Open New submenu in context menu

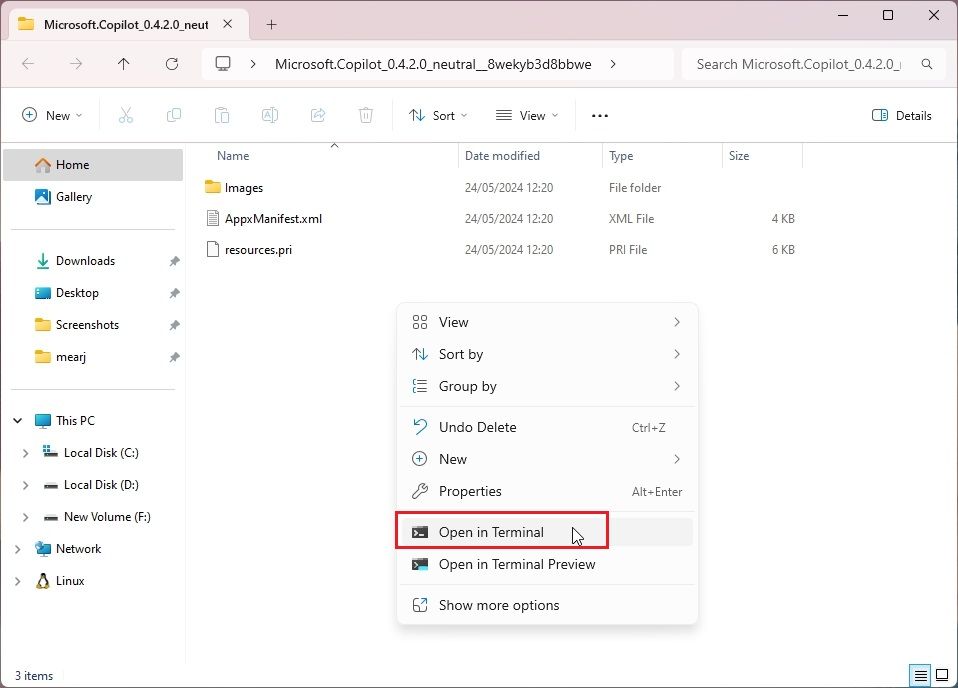(547, 459)
